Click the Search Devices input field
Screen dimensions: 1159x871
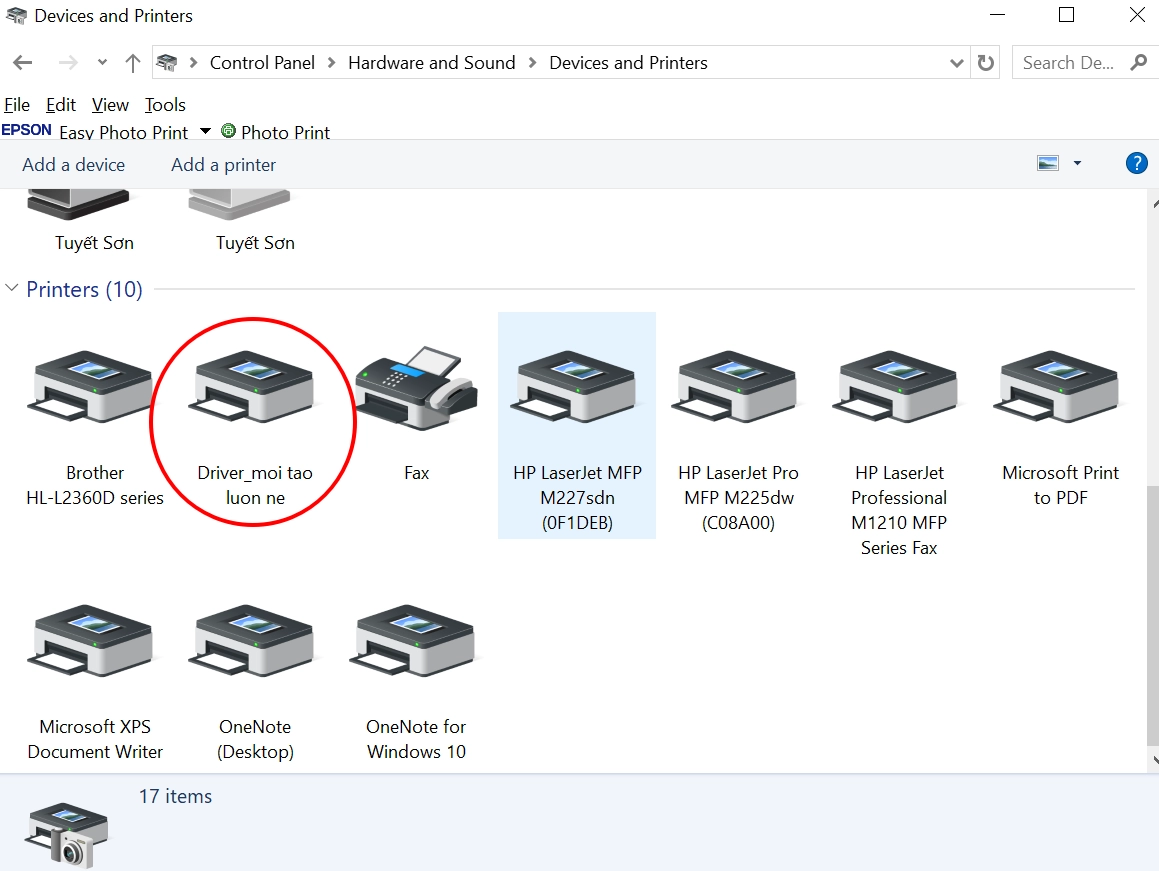click(x=1068, y=63)
